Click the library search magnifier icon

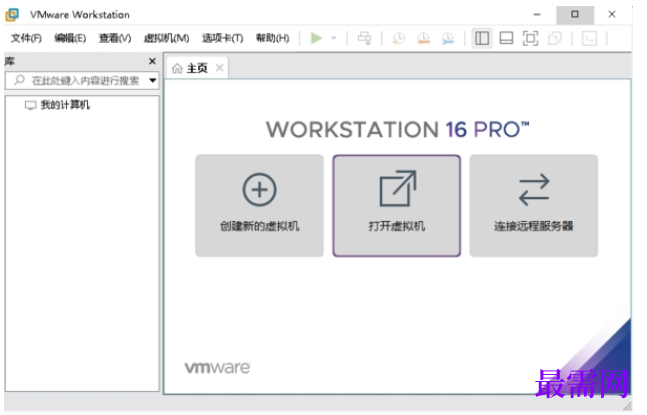point(19,81)
